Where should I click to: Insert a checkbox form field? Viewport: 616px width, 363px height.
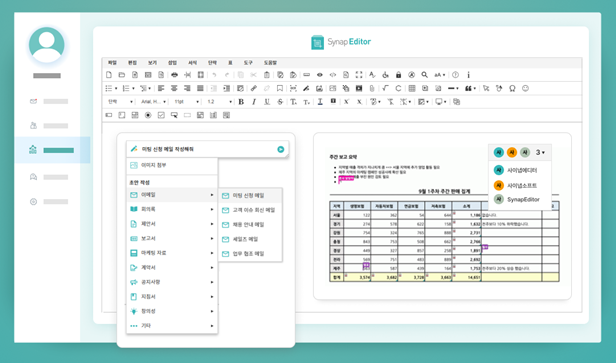(x=161, y=115)
